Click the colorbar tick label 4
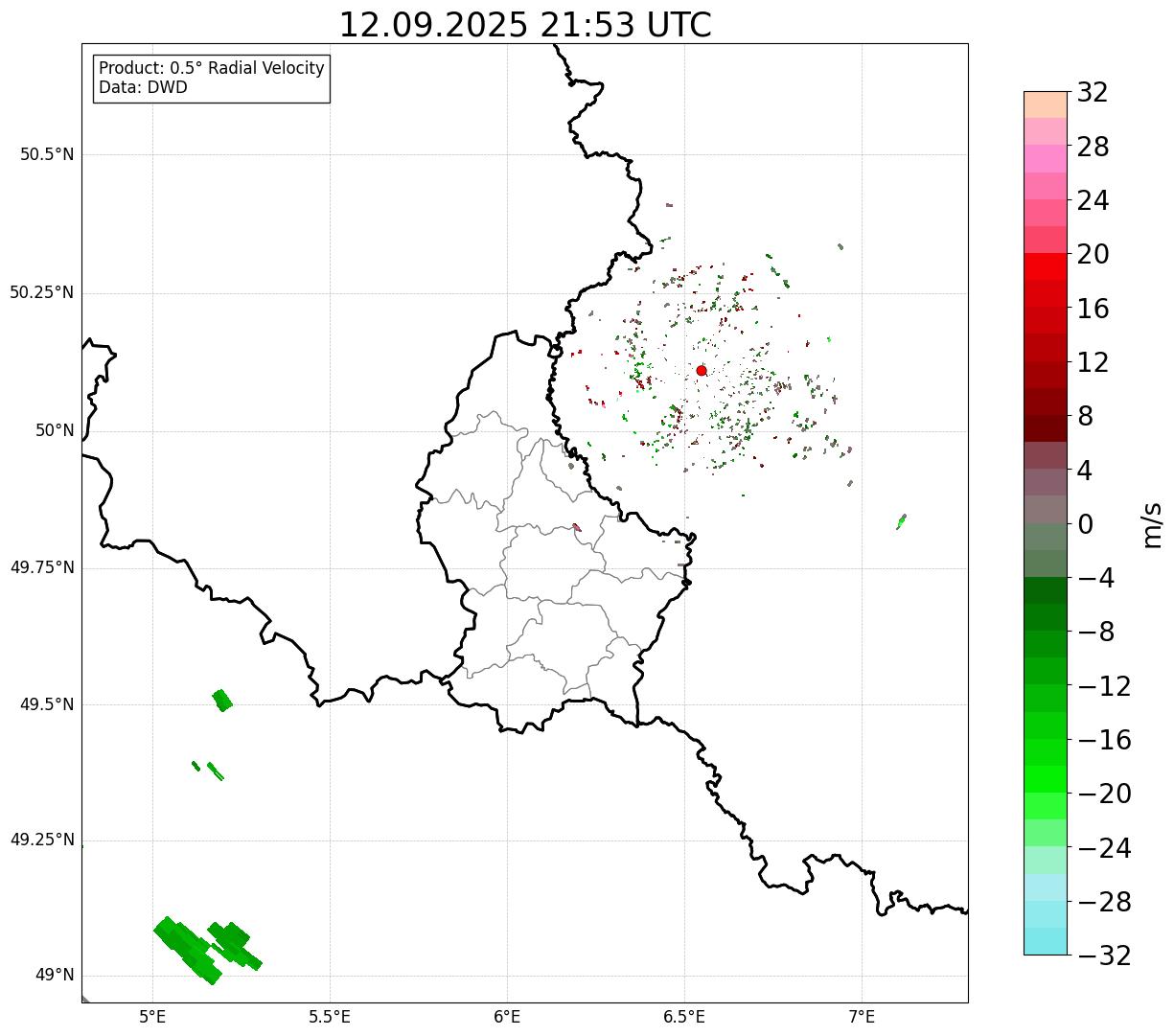 [x=1085, y=471]
